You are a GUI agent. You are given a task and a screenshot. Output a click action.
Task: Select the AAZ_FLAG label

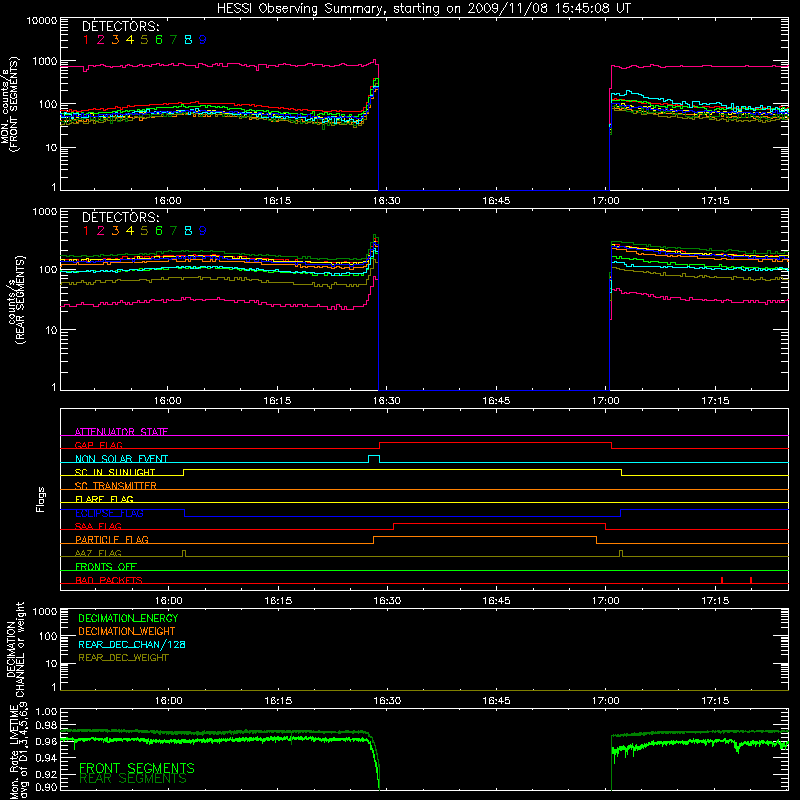[x=98, y=553]
